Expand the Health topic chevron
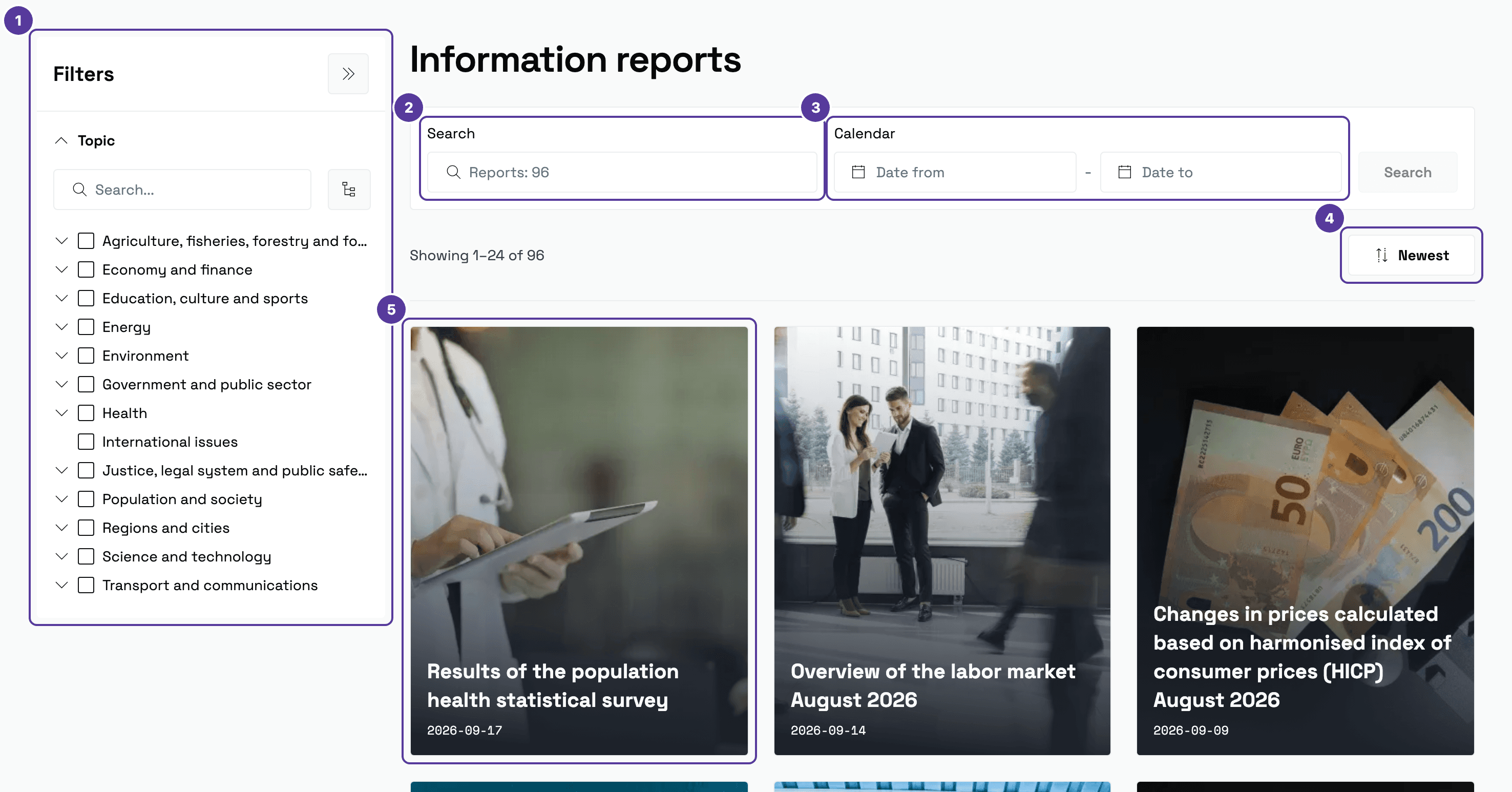The height and width of the screenshot is (792, 1512). click(61, 413)
